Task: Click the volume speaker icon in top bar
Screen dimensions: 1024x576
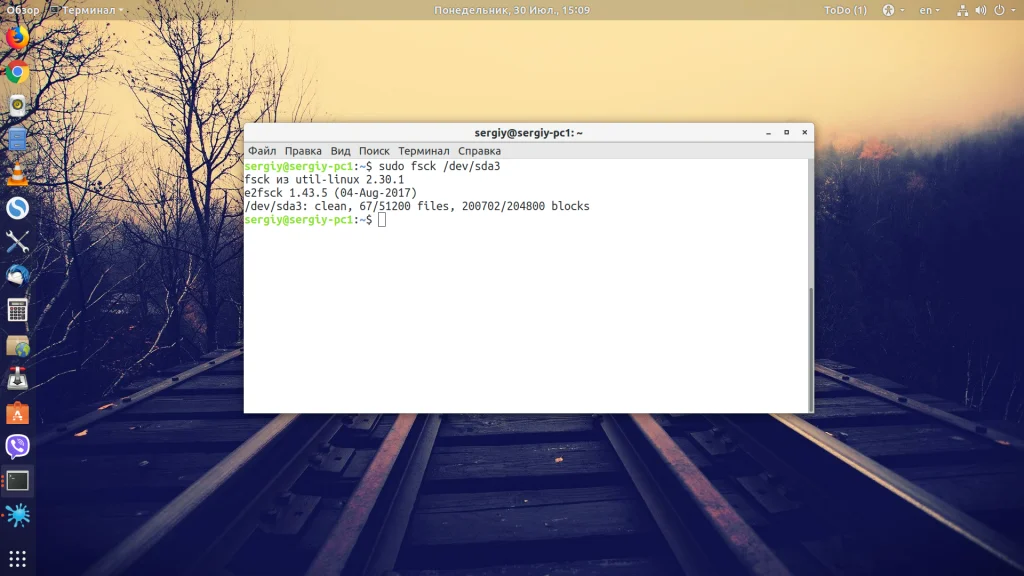Action: [980, 10]
